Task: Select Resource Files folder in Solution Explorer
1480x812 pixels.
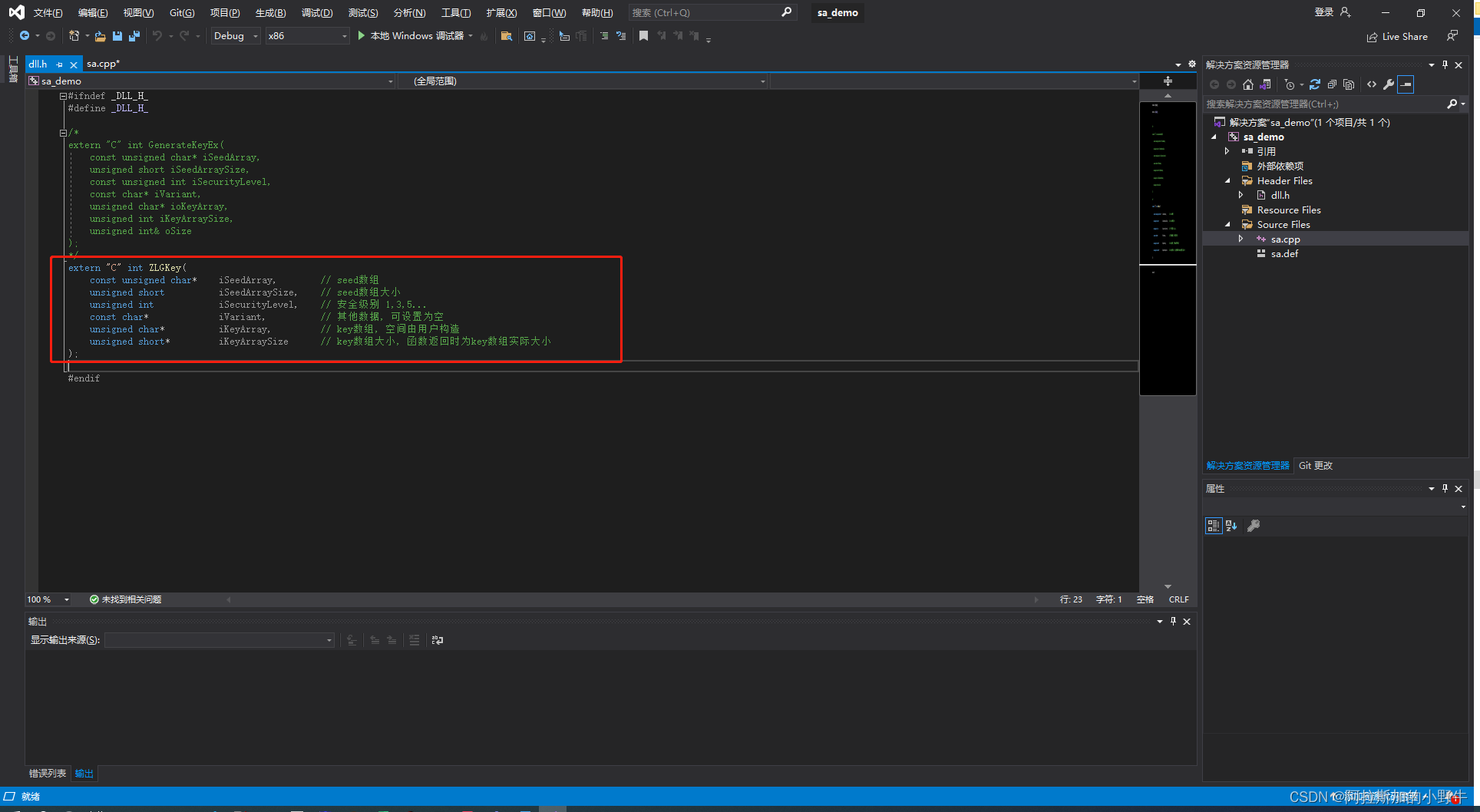Action: 1289,210
